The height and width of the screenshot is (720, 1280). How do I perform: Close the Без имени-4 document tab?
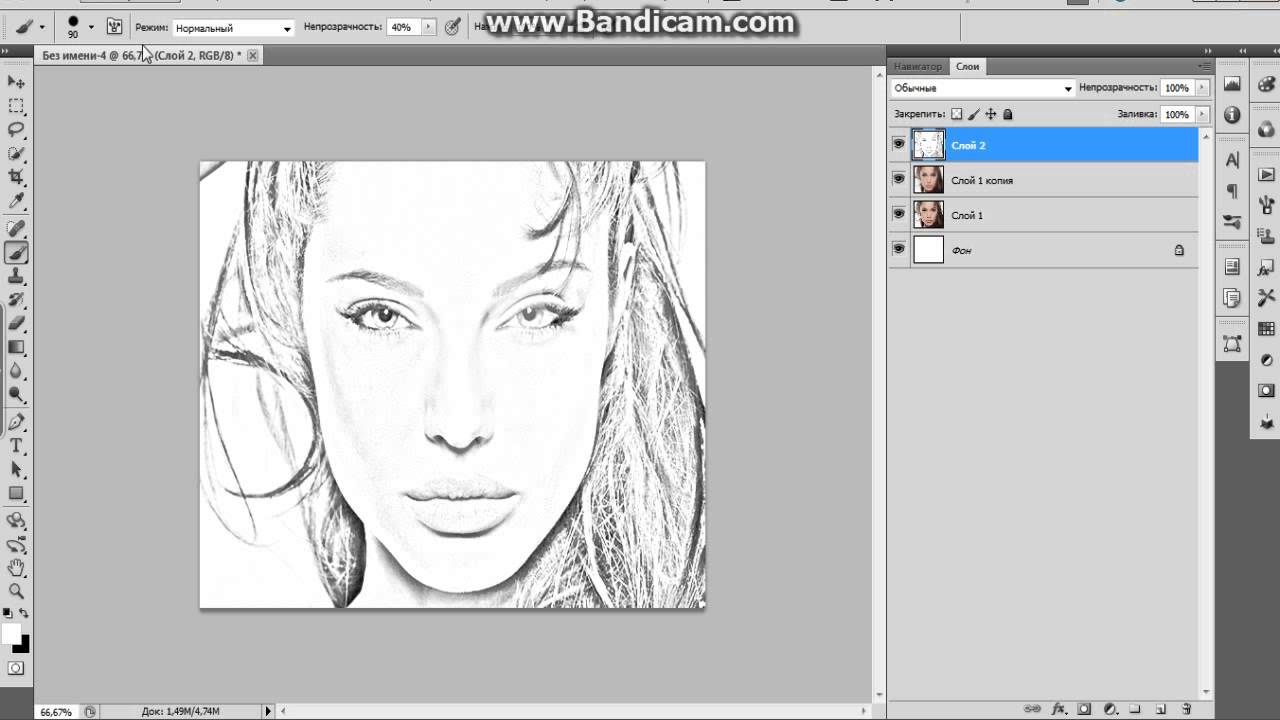pyautogui.click(x=253, y=56)
